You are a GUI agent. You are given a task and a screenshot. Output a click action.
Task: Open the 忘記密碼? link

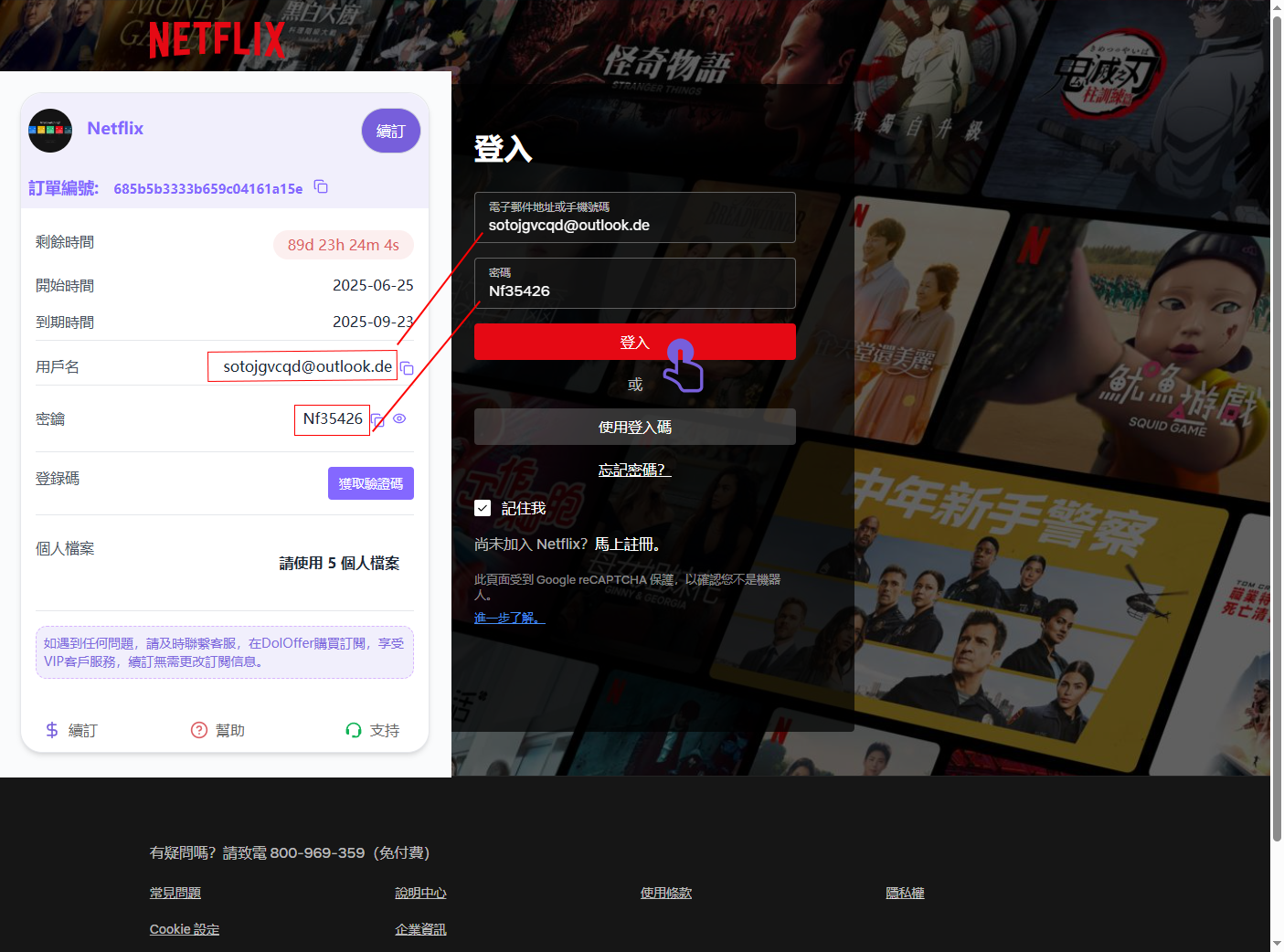point(635,470)
